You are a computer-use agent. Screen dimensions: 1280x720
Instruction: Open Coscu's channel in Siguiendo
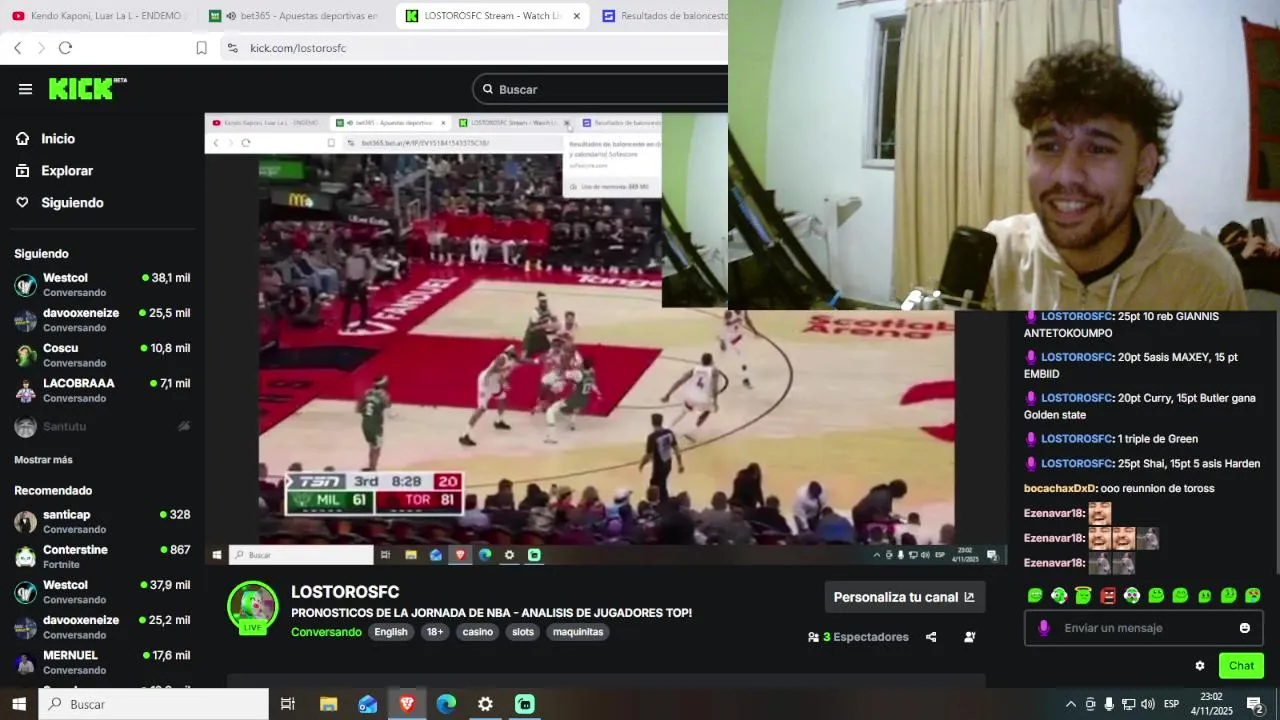tap(102, 355)
